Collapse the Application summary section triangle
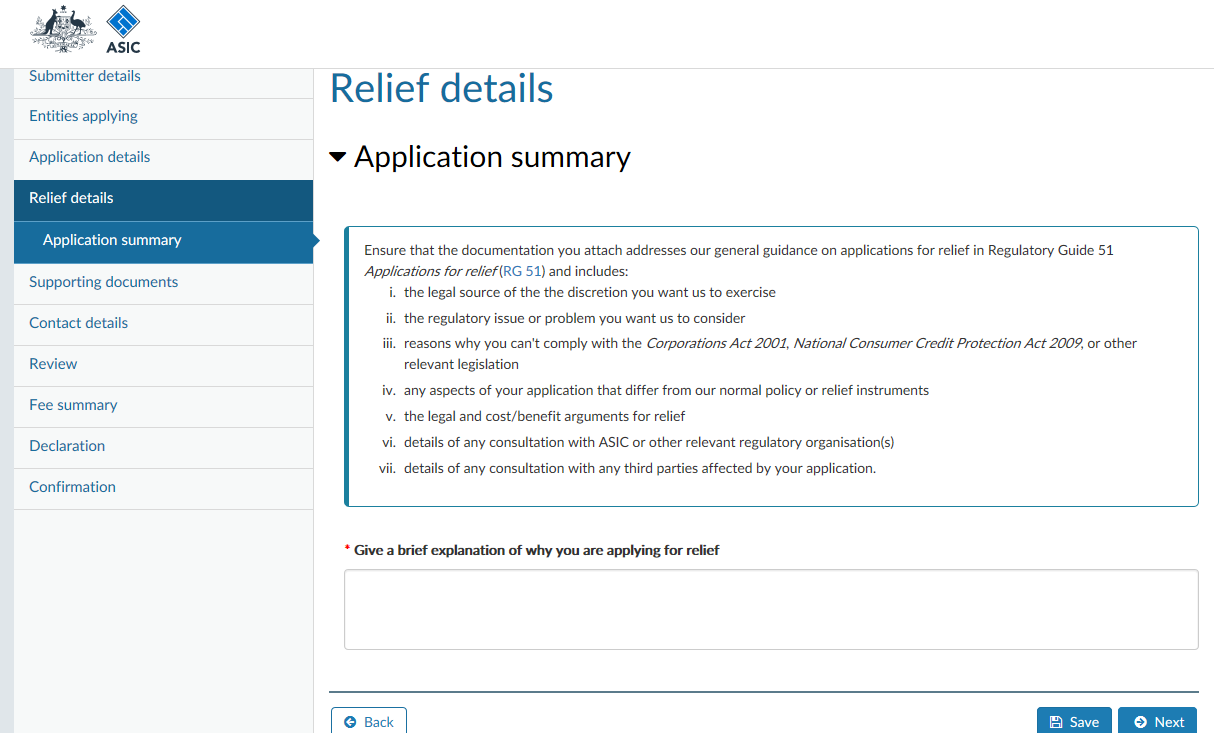 point(338,157)
